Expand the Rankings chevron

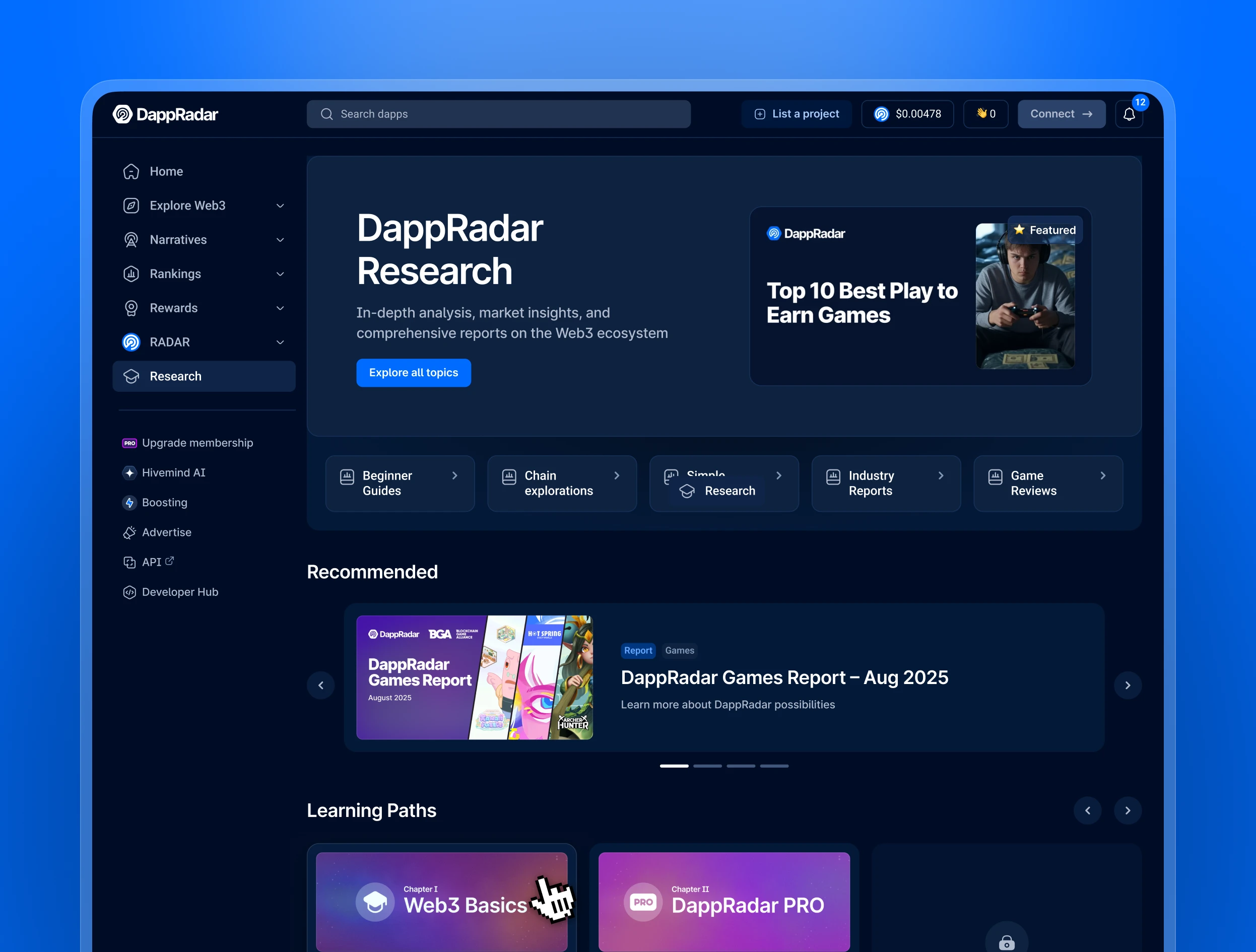point(280,274)
